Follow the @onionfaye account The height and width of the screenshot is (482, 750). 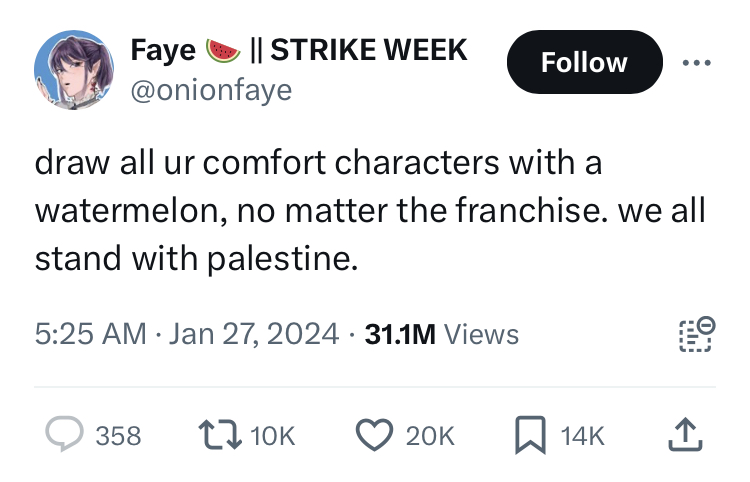(x=584, y=62)
